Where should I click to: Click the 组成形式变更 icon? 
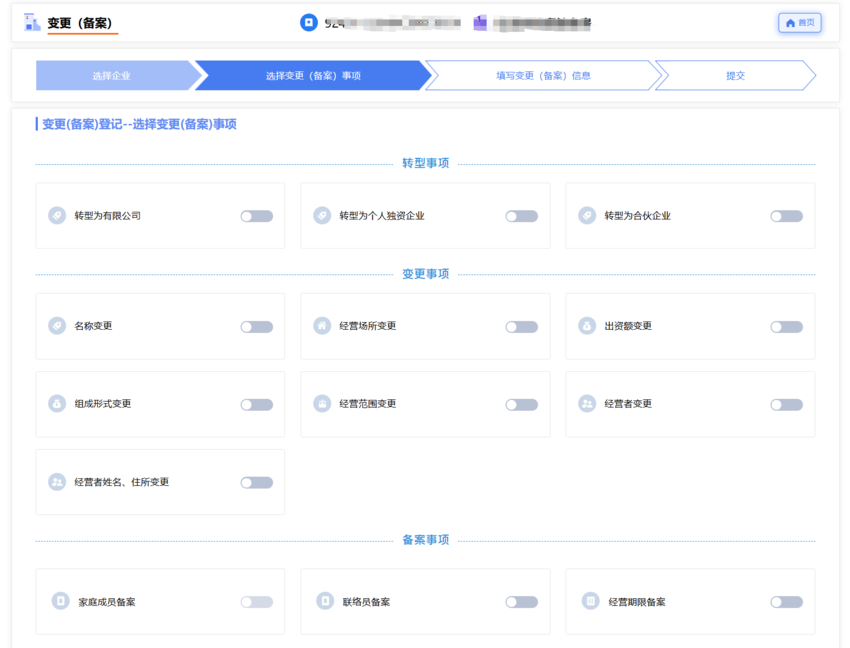[57, 404]
